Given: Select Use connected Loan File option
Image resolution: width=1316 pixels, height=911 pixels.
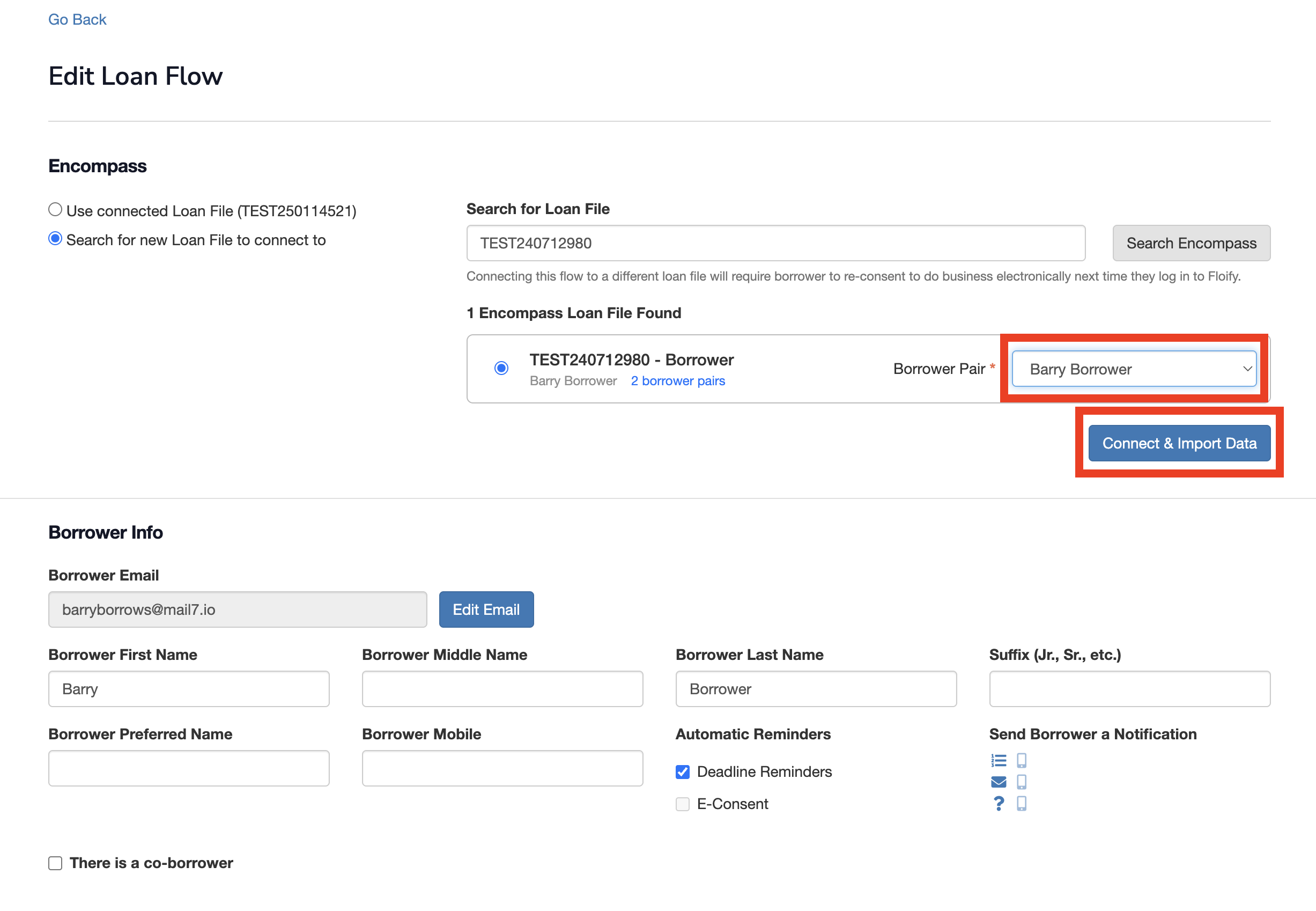Looking at the screenshot, I should click(x=55, y=210).
